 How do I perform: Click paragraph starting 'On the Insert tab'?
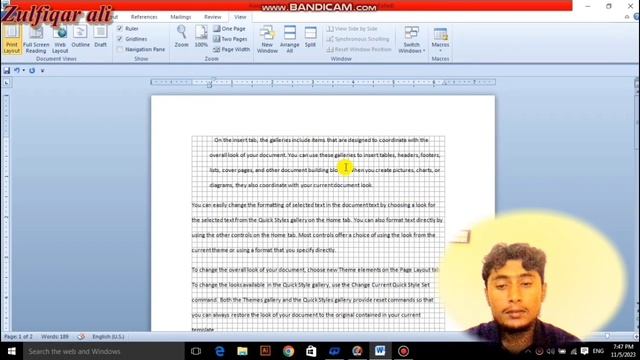(325, 162)
